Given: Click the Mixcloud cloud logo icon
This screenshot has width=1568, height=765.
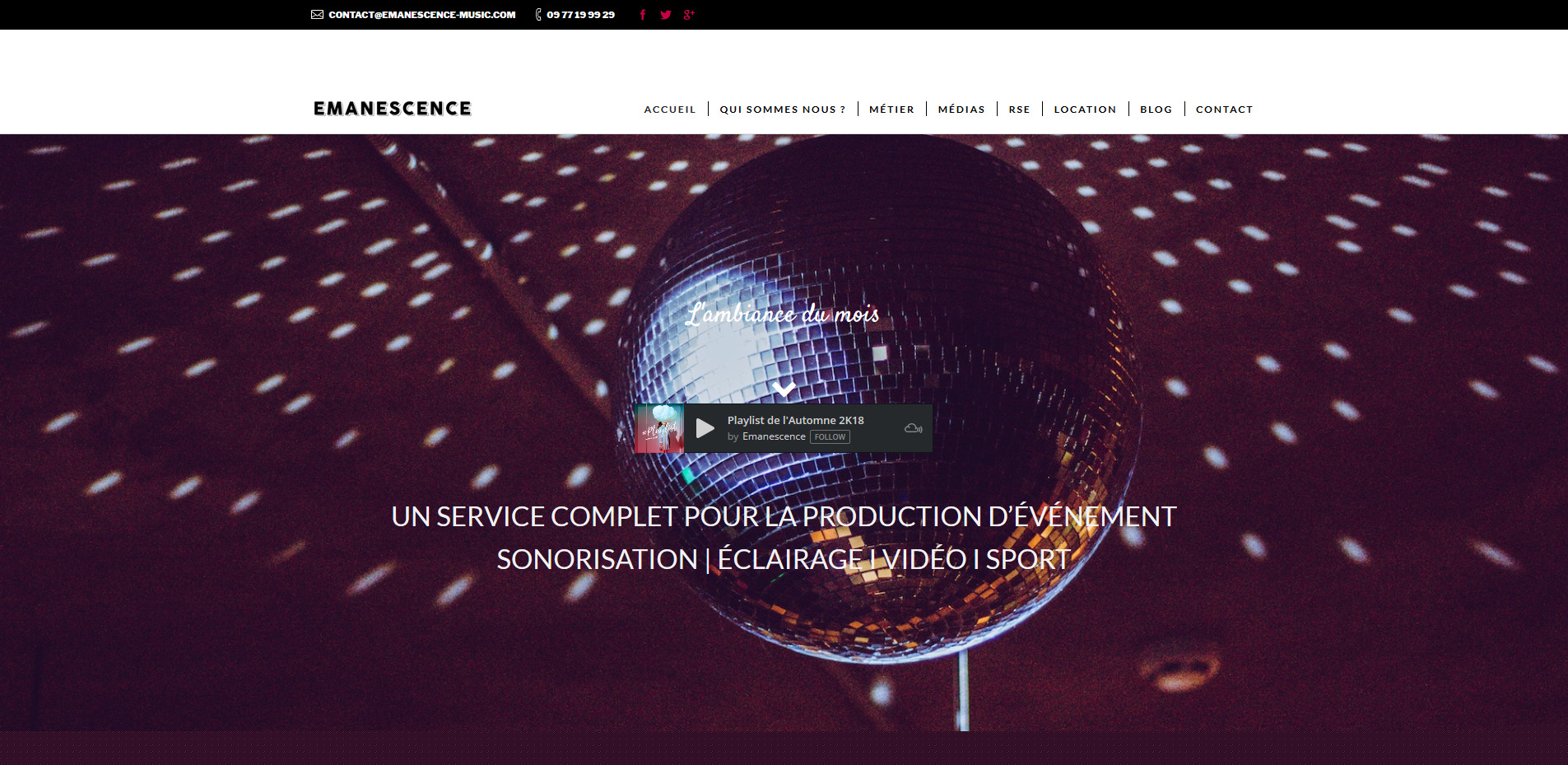Looking at the screenshot, I should (x=913, y=428).
